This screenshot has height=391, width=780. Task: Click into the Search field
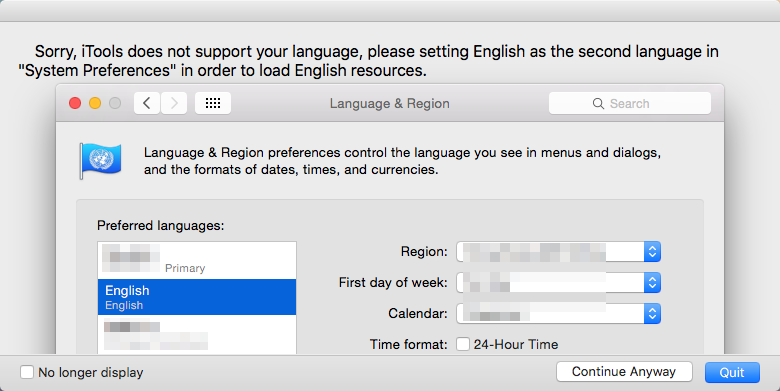[x=630, y=103]
